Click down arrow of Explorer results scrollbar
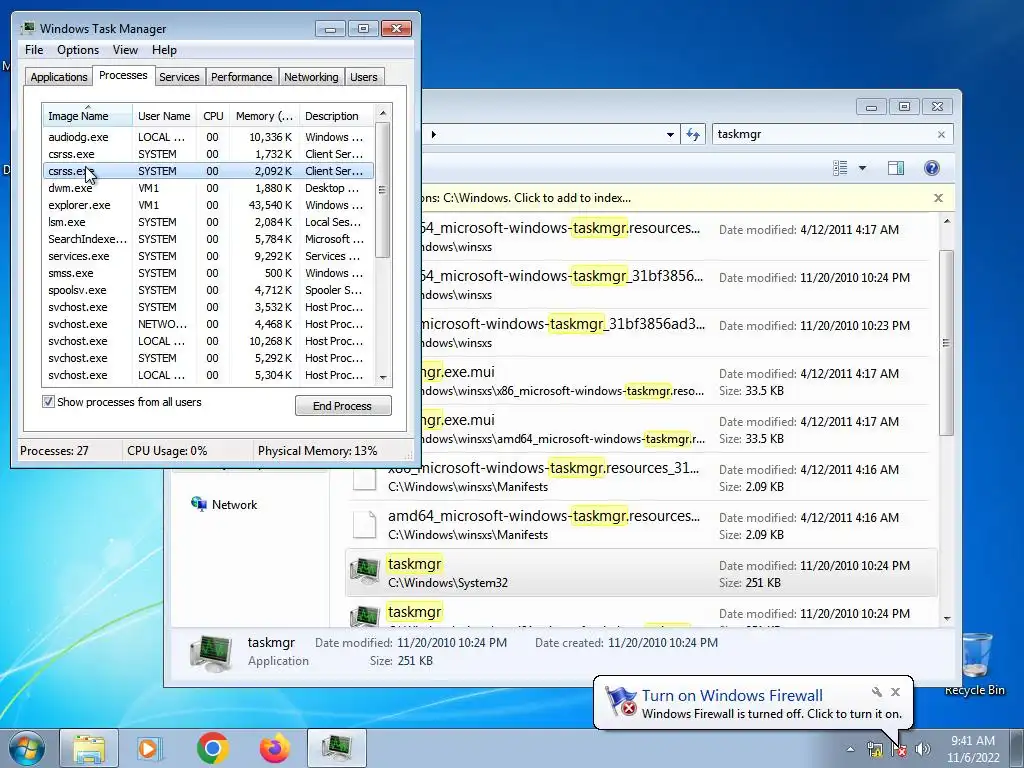The width and height of the screenshot is (1024, 768). pyautogui.click(x=947, y=618)
